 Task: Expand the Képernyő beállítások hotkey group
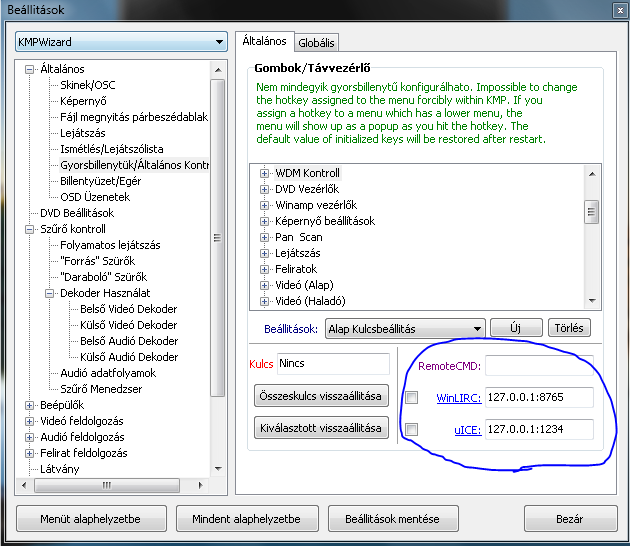click(x=264, y=221)
